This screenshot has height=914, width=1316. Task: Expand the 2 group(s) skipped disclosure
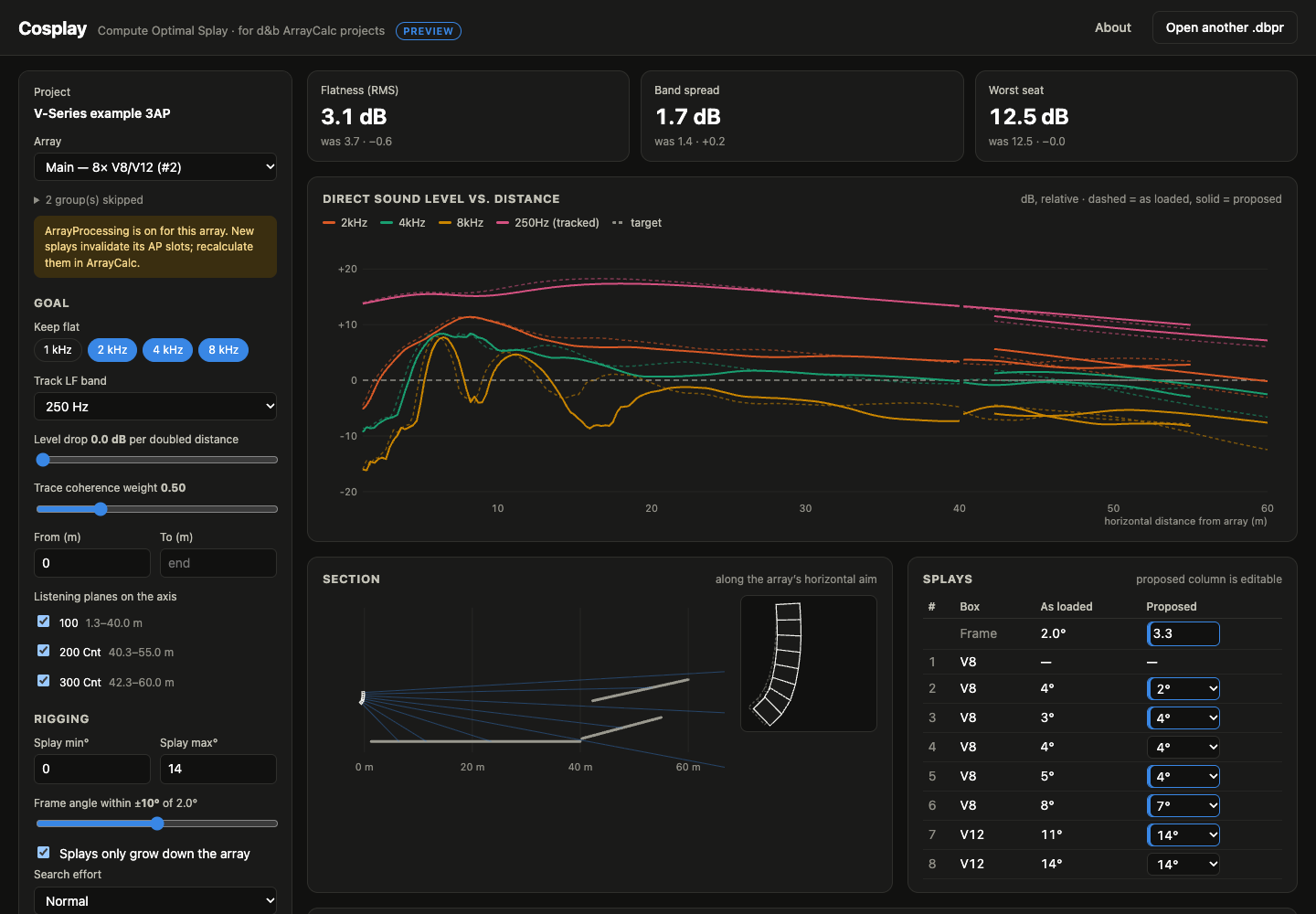point(89,200)
